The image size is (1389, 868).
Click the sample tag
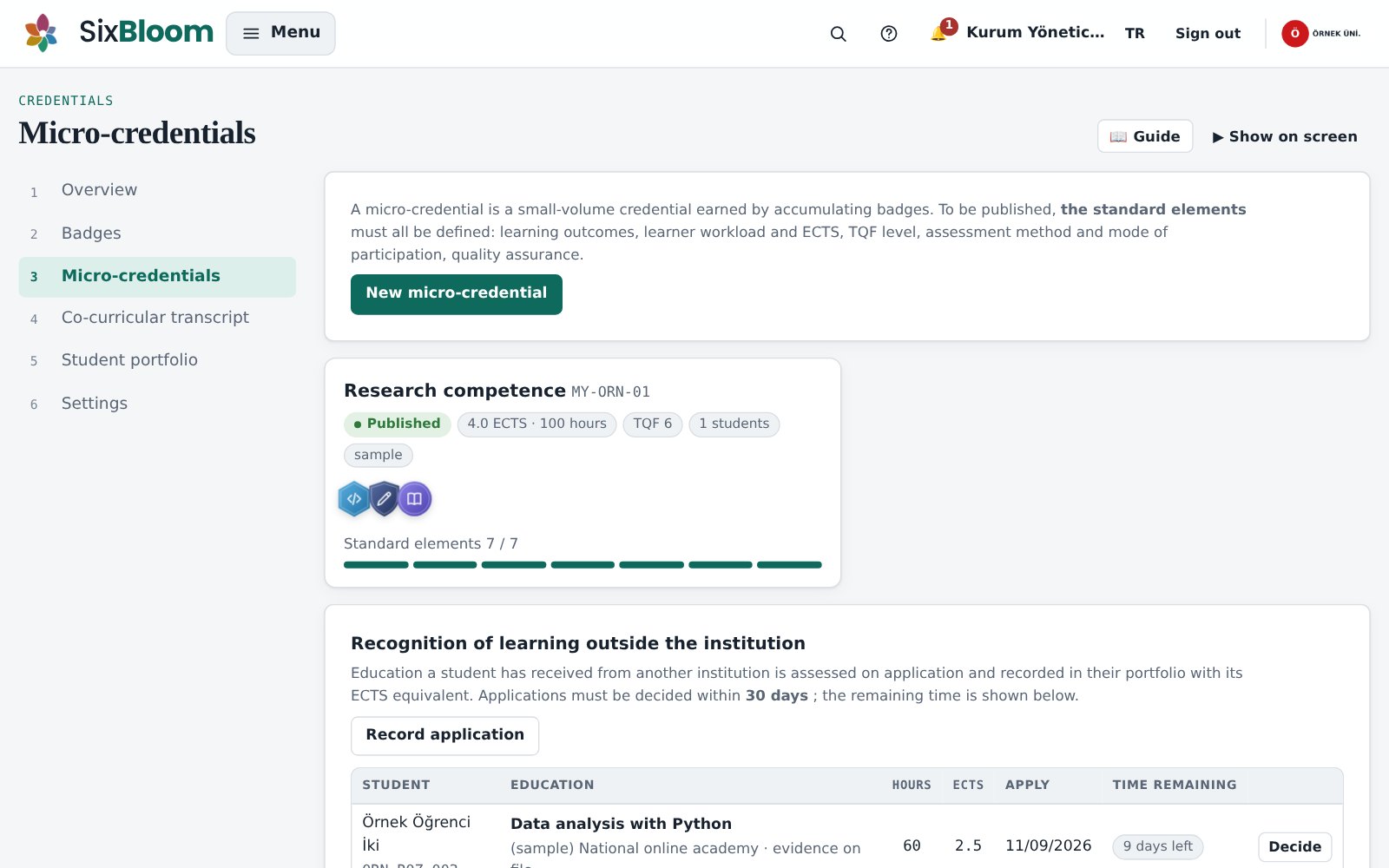379,455
